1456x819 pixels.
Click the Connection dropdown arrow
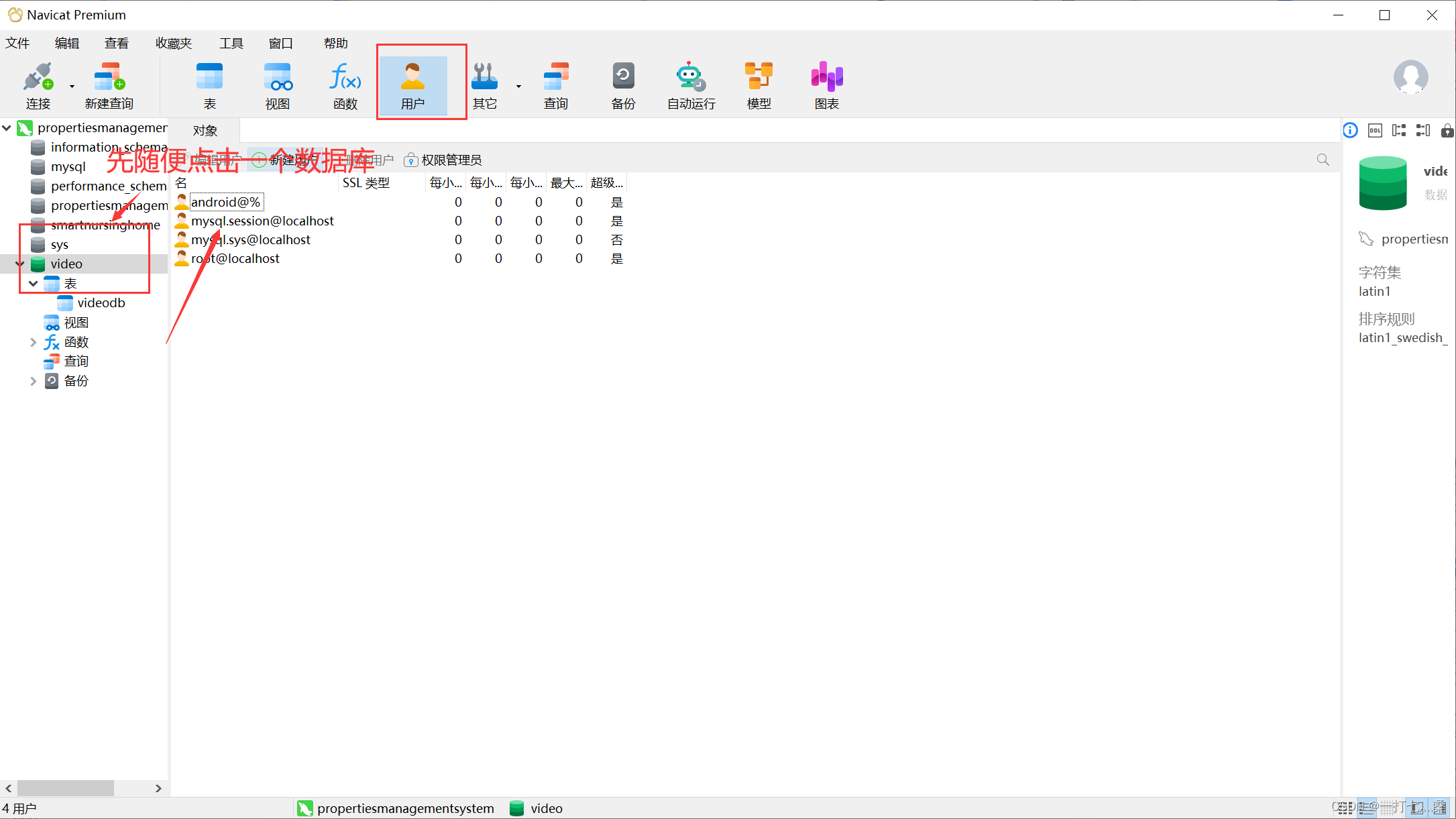click(72, 87)
